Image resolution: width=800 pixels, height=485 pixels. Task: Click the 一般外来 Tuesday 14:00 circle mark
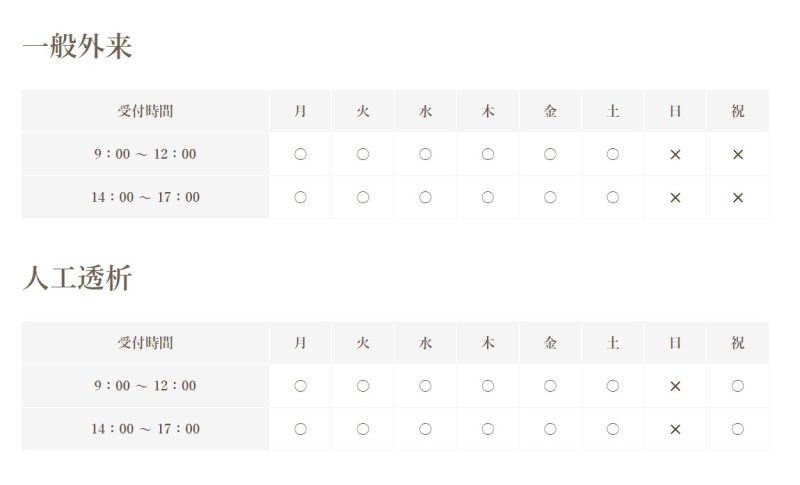(363, 198)
